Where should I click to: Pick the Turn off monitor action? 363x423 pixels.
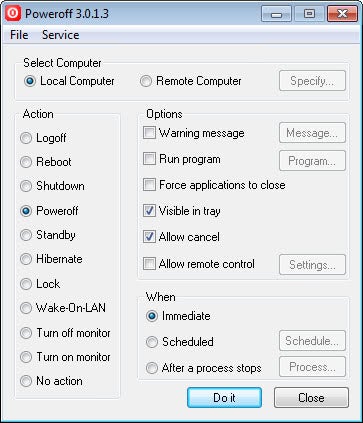click(x=65, y=333)
